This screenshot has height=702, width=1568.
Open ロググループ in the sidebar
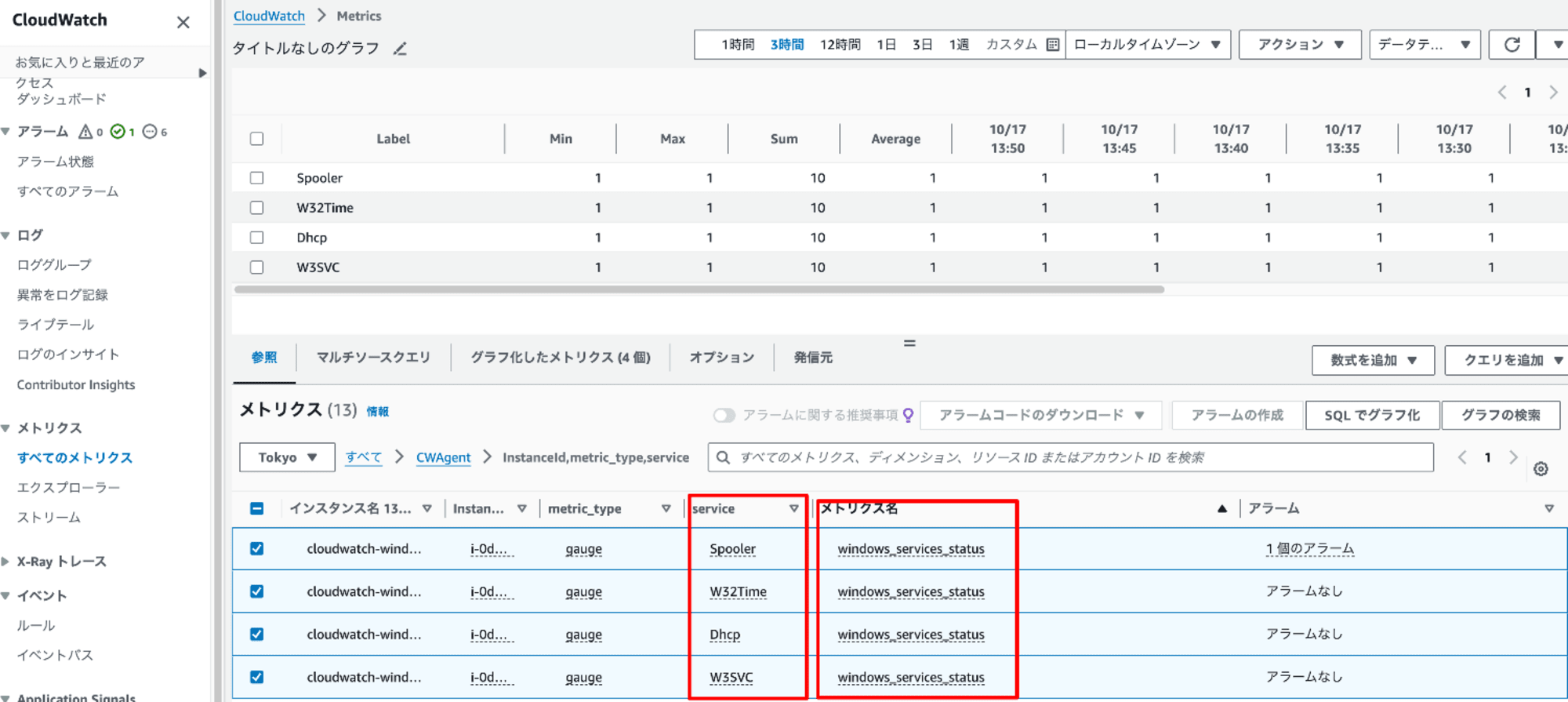tap(54, 265)
